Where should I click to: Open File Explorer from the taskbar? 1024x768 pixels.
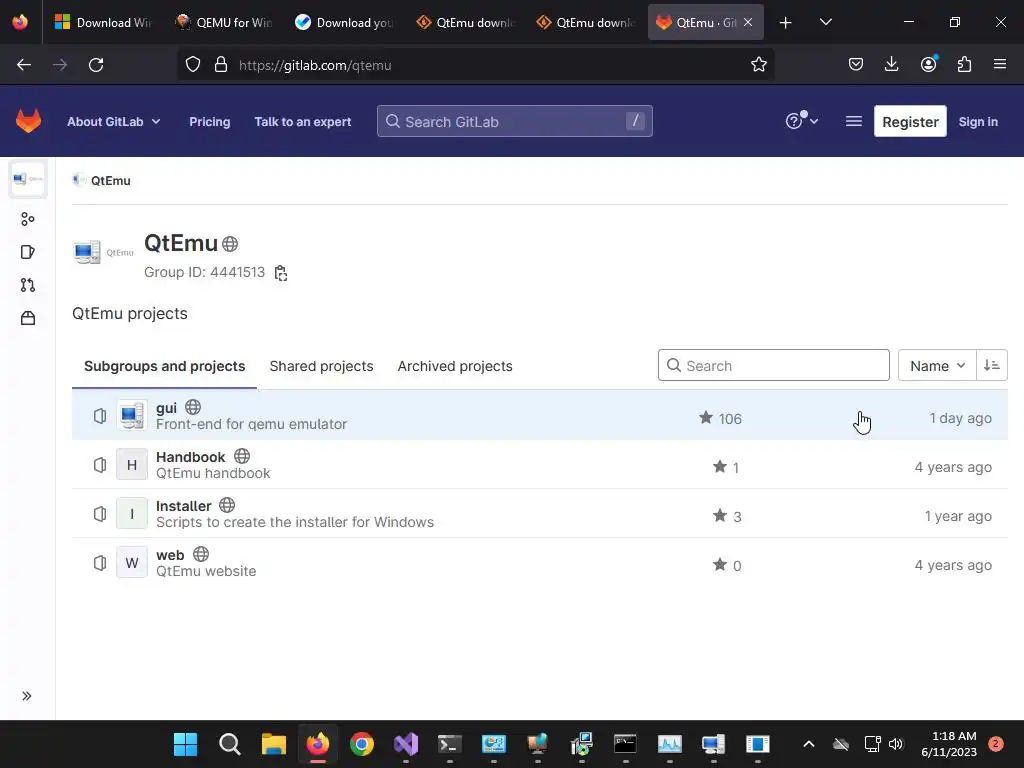click(x=274, y=744)
